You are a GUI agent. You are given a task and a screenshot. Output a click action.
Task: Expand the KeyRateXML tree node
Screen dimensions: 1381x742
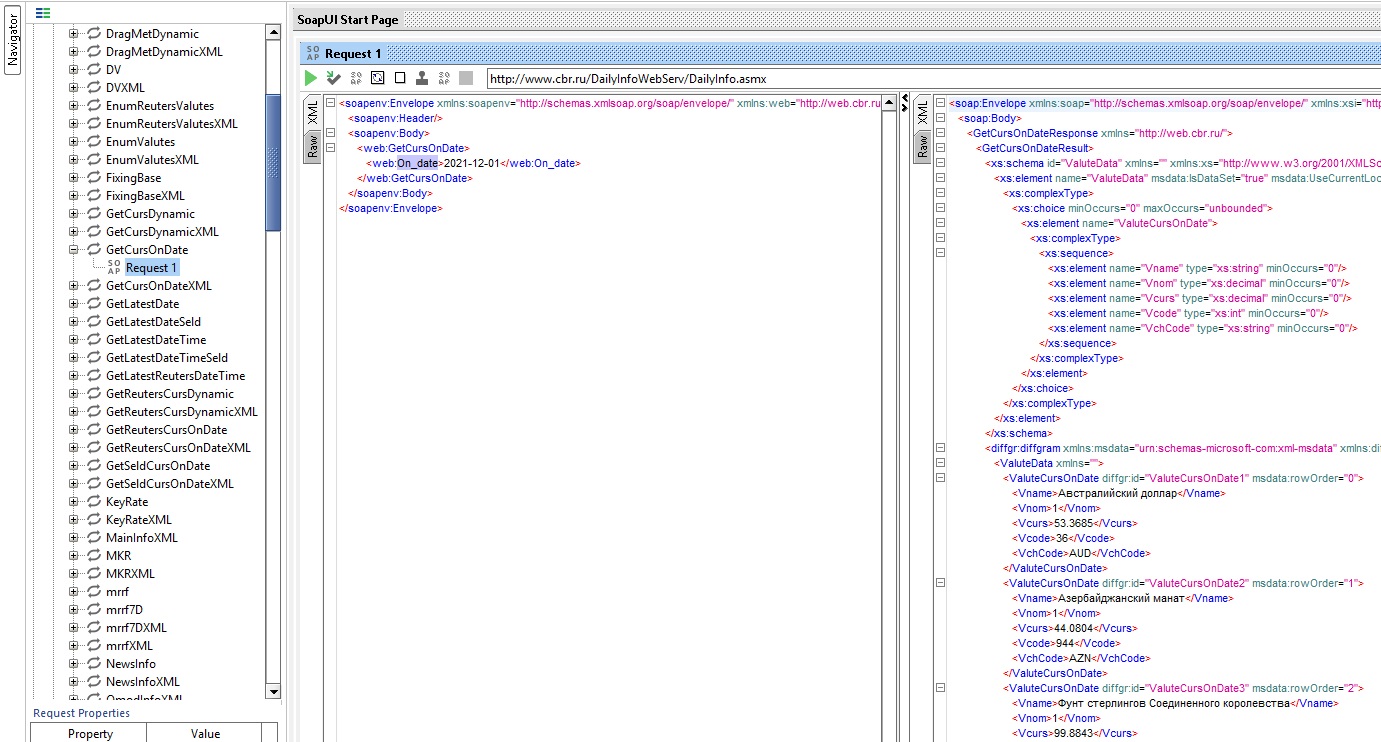click(x=73, y=520)
